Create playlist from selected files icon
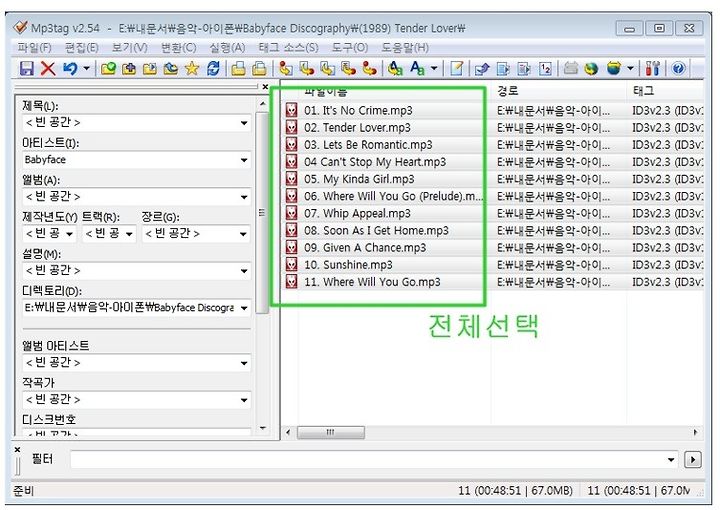This screenshot has height=510, width=720. 524,69
